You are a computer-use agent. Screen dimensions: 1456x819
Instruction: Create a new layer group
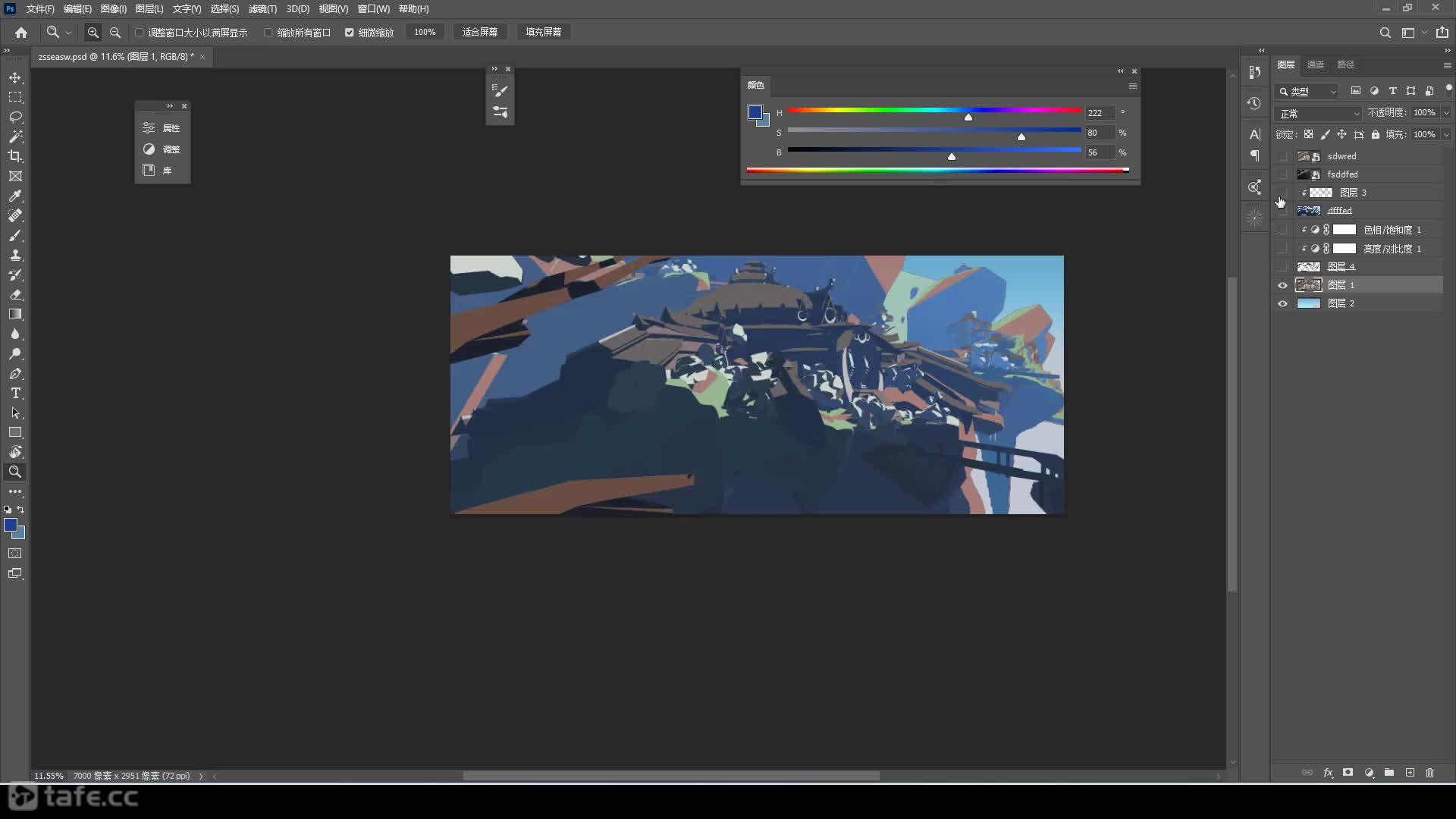pyautogui.click(x=1389, y=773)
